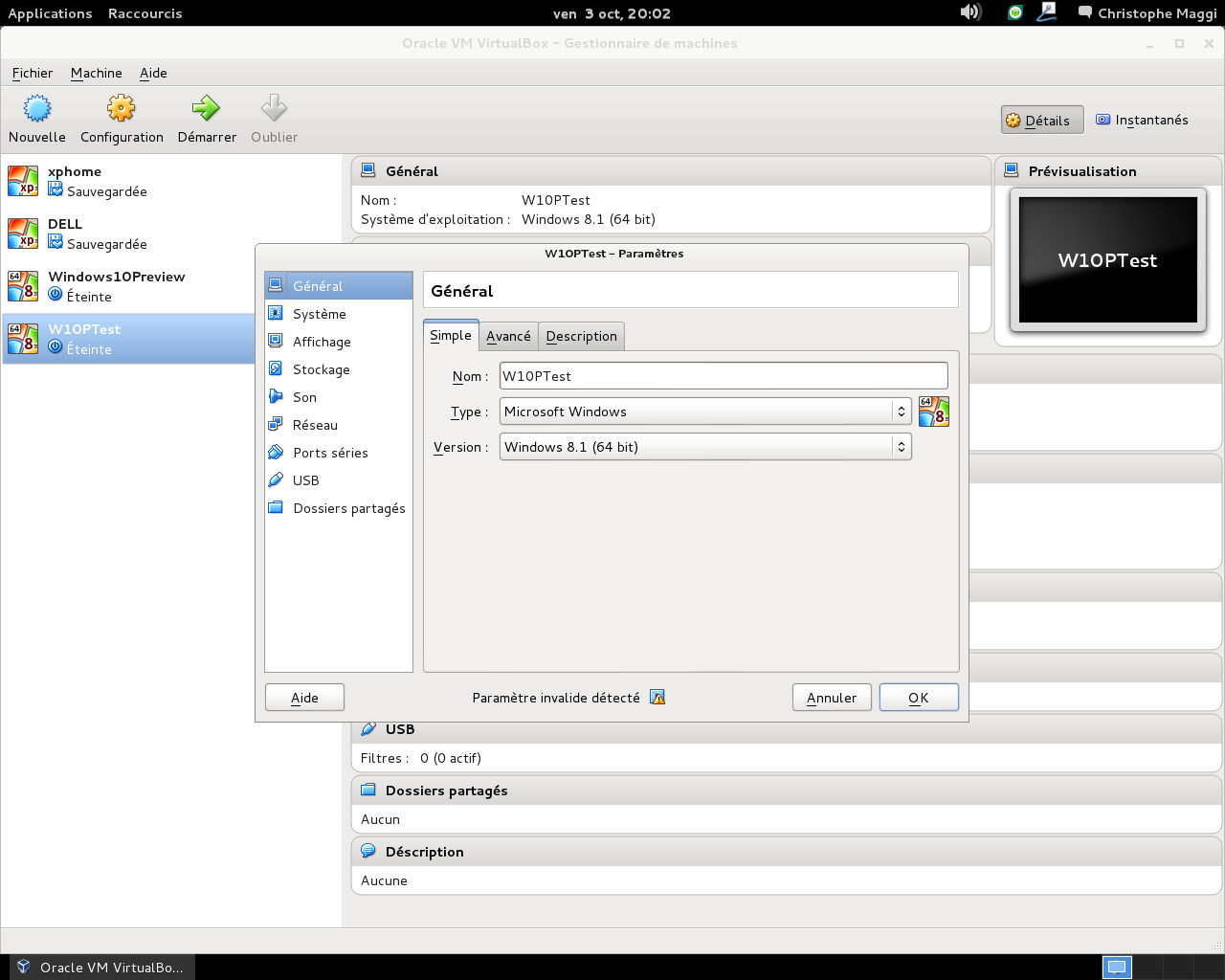Screen dimensions: 1225x980
Task: Open Système settings category
Action: tap(339, 314)
